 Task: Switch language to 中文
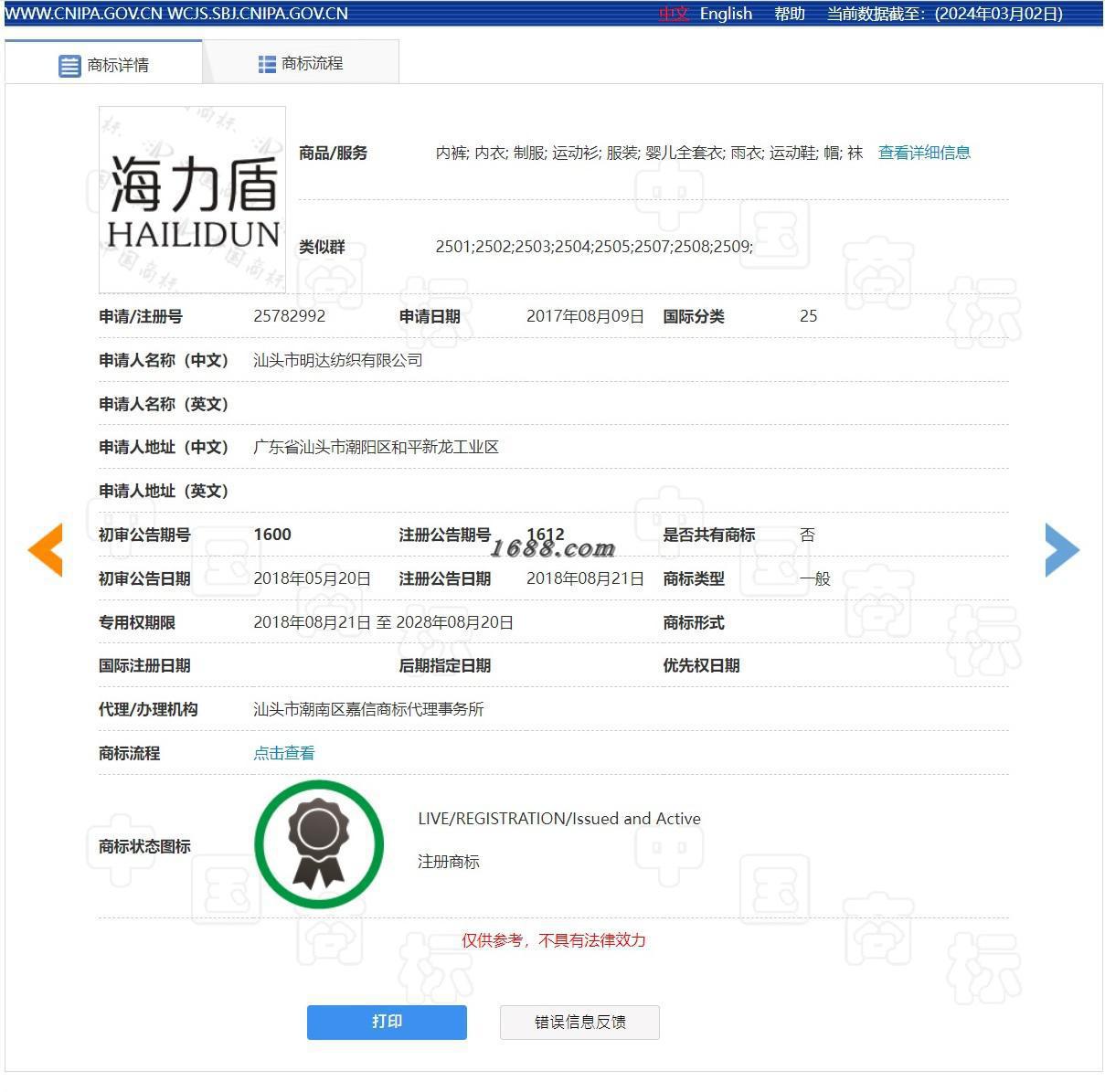[674, 14]
